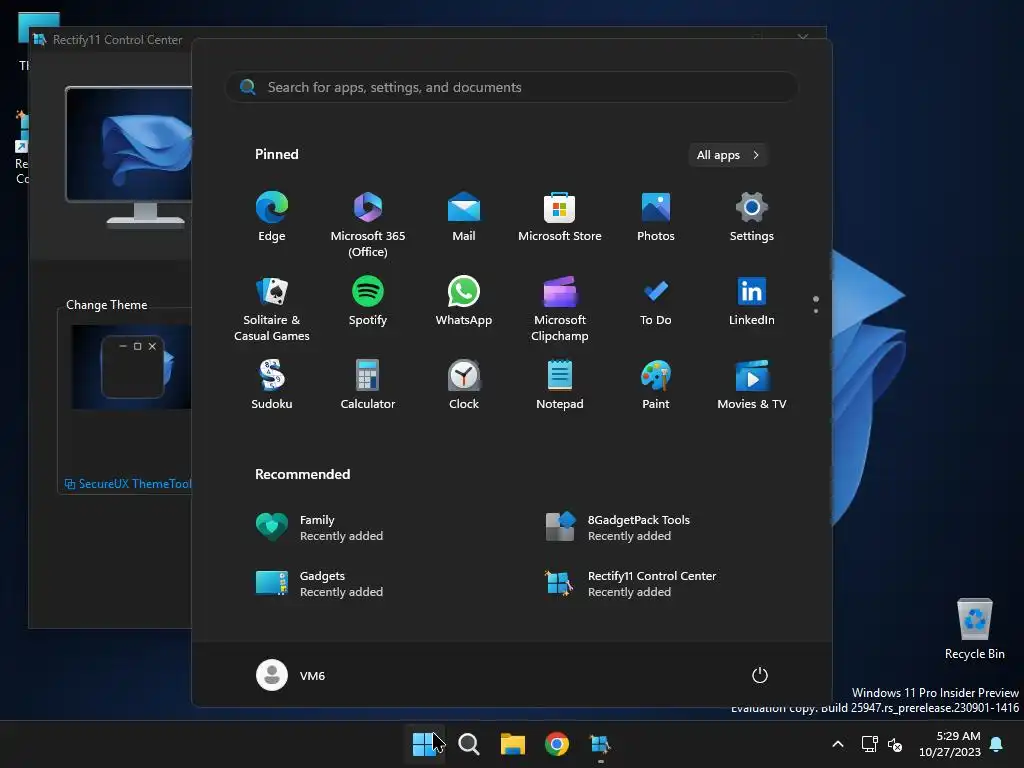
Task: Open Notepad
Action: coord(560,385)
